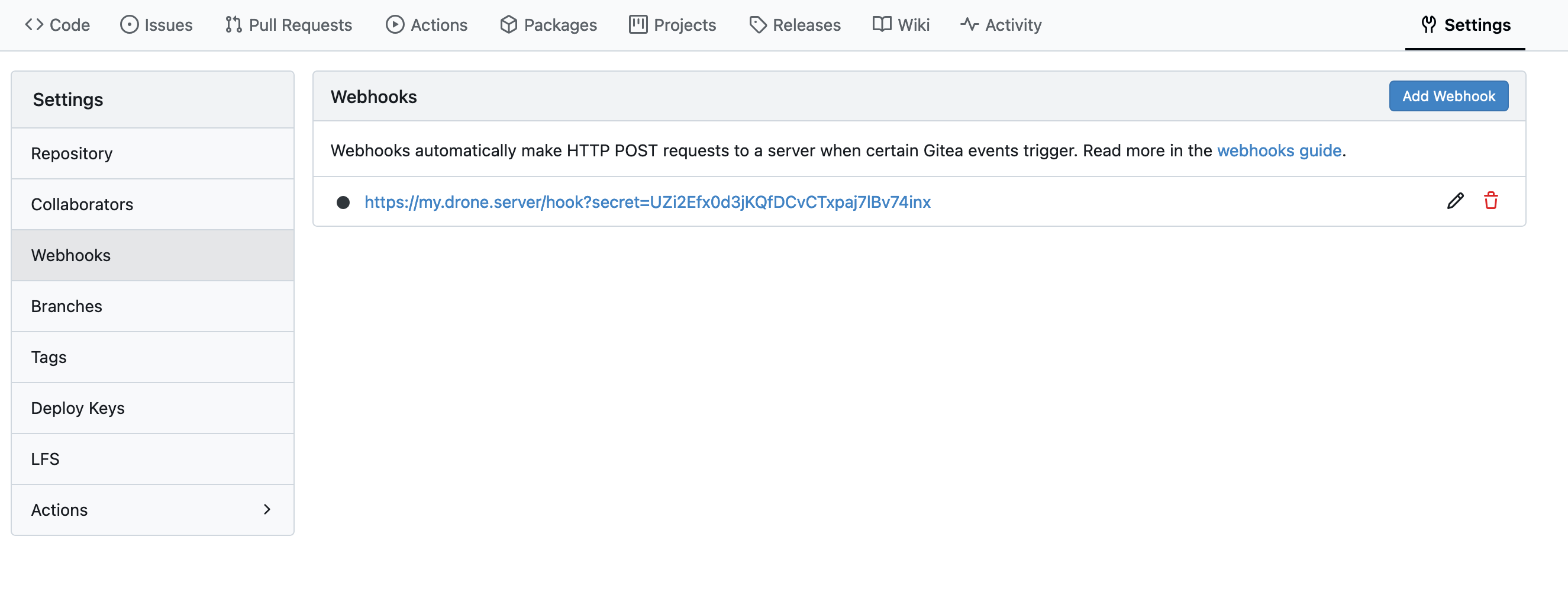The width and height of the screenshot is (1568, 591).
Task: Open the my.drone.server webhook URL link
Action: click(647, 203)
